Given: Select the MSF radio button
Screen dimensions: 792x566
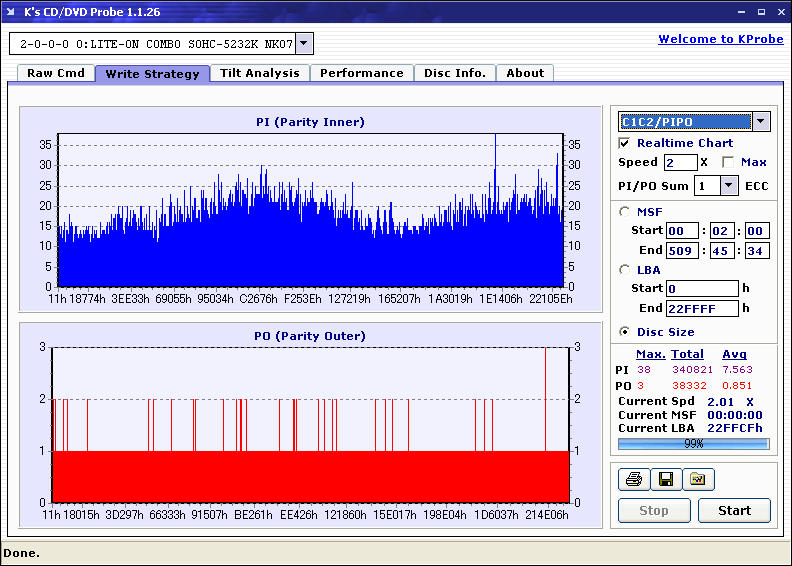Looking at the screenshot, I should coord(625,211).
